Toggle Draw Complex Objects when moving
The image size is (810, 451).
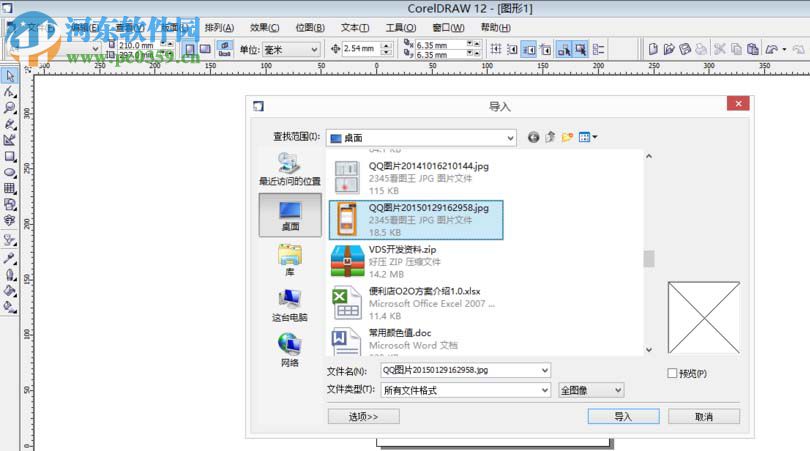tap(564, 50)
